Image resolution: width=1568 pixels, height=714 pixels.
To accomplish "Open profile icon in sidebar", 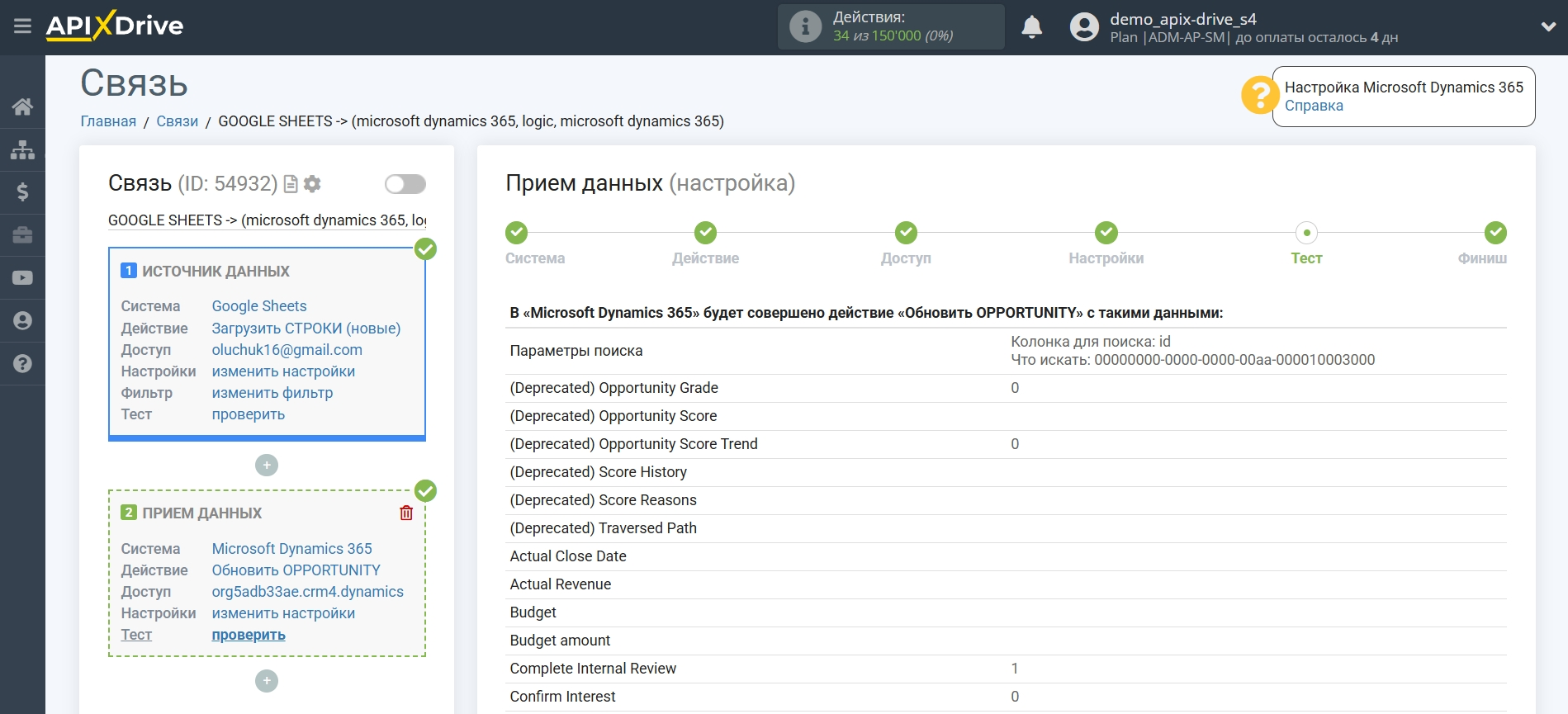I will tap(22, 320).
